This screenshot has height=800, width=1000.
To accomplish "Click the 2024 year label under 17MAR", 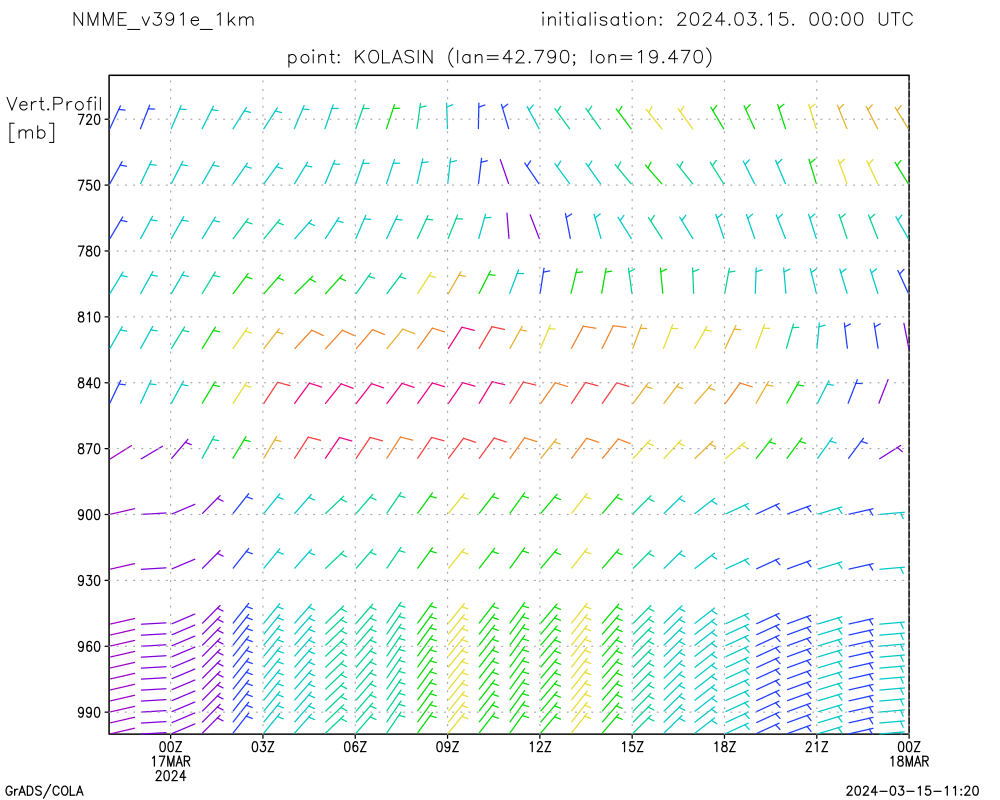I will pos(170,776).
